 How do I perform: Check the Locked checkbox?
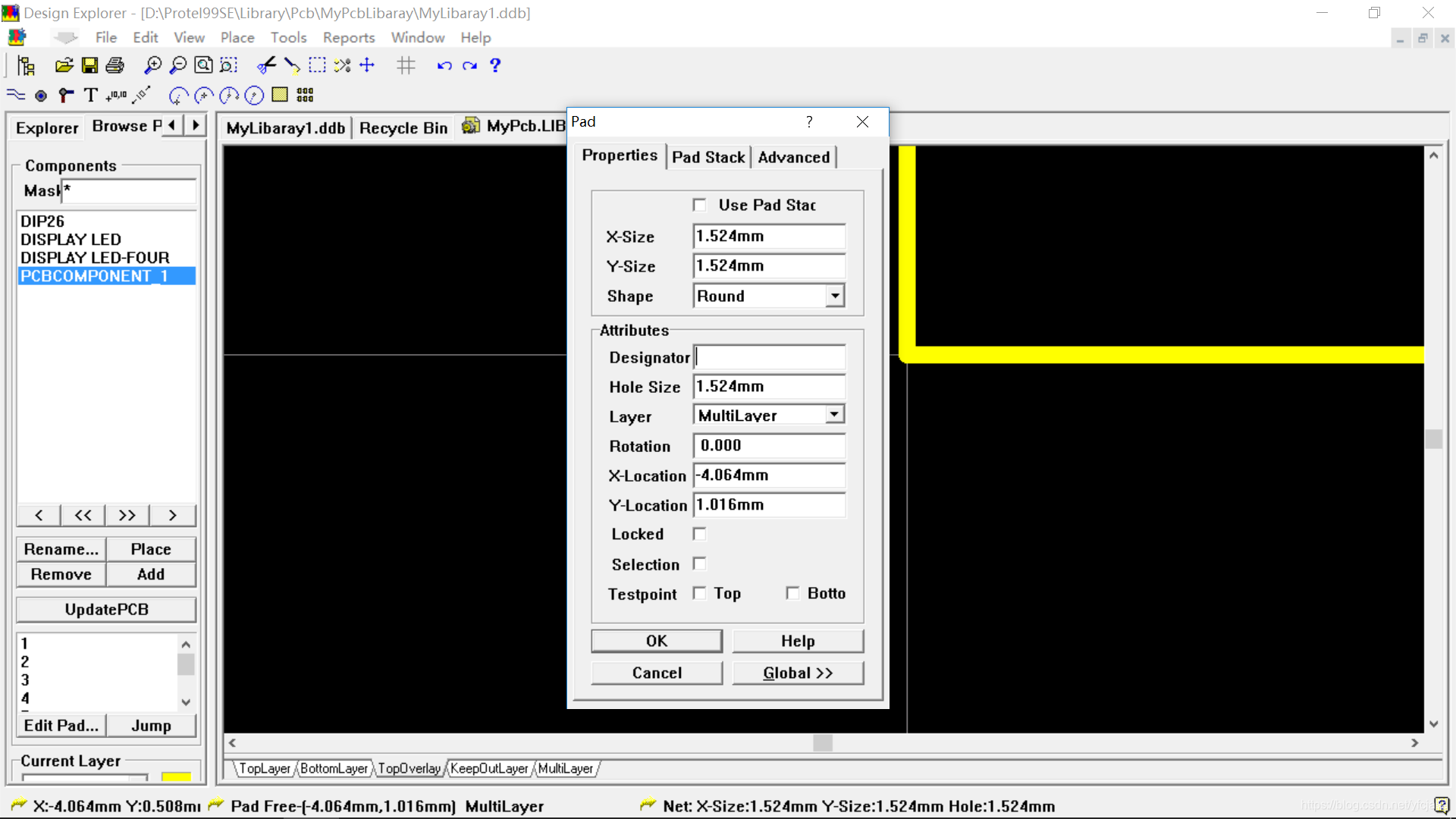[699, 534]
